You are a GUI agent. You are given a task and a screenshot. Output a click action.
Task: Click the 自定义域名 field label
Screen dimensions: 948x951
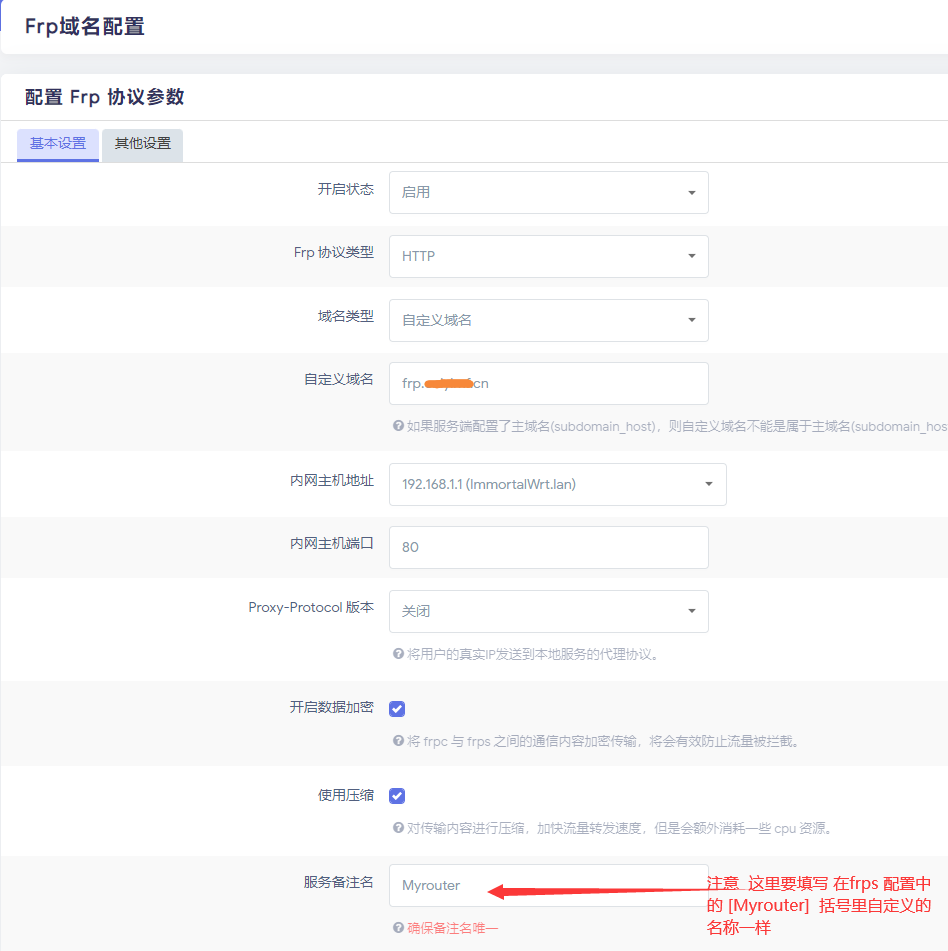[x=338, y=380]
